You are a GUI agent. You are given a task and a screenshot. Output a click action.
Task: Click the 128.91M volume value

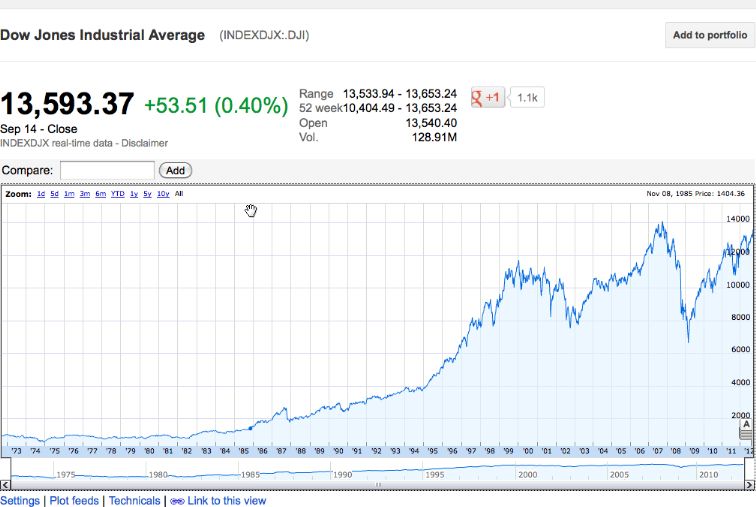(434, 137)
